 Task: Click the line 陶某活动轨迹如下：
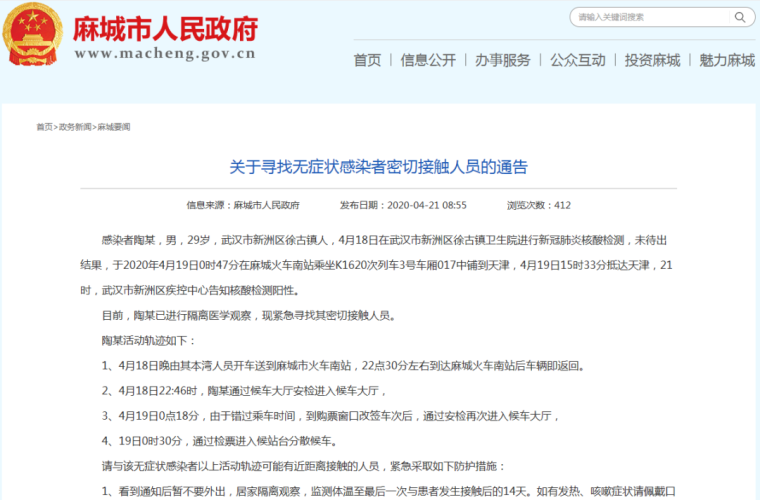pyautogui.click(x=148, y=341)
